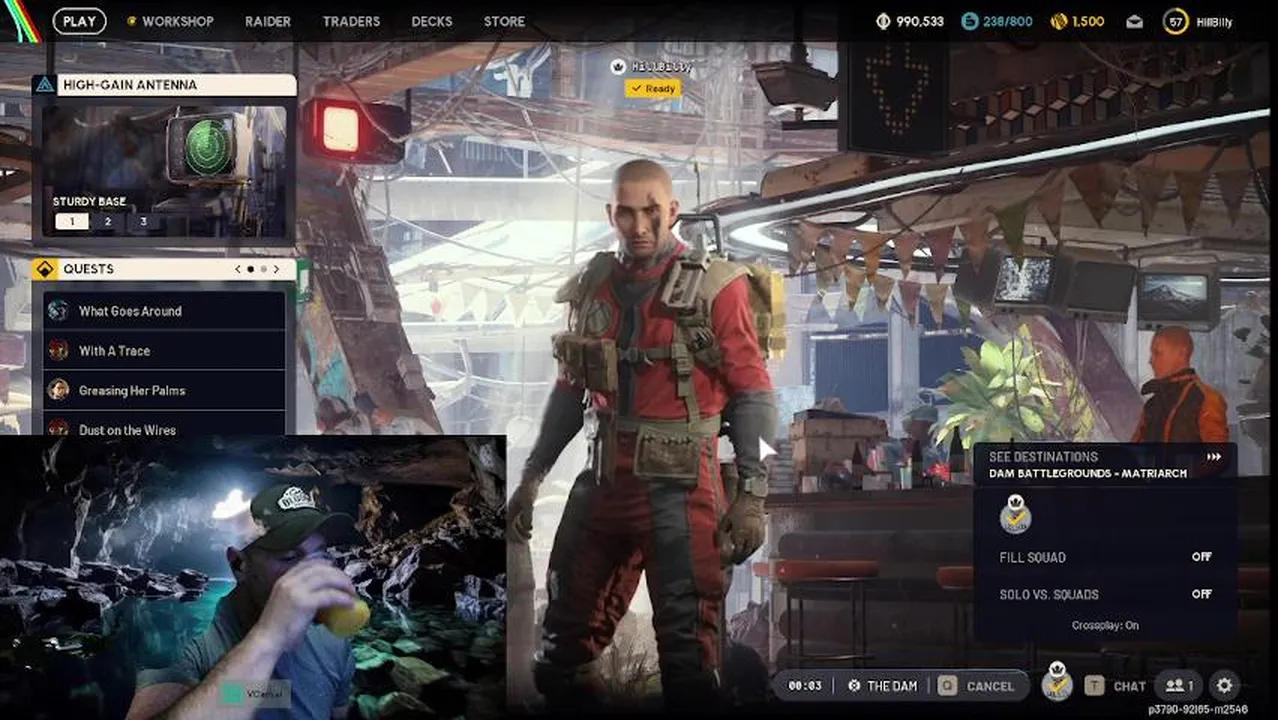Viewport: 1278px width, 720px height.
Task: Click the What Goes Around quest giver portrait
Action: 59,311
